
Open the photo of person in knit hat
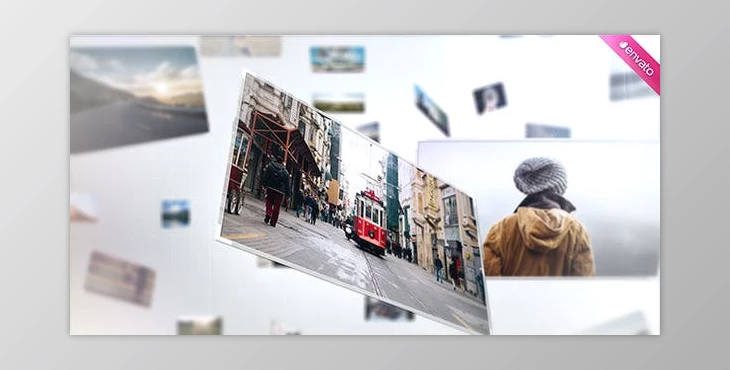point(539,209)
